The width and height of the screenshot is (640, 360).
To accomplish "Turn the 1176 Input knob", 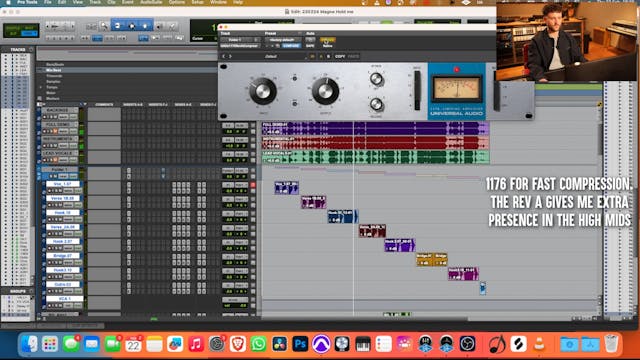I will coord(262,91).
